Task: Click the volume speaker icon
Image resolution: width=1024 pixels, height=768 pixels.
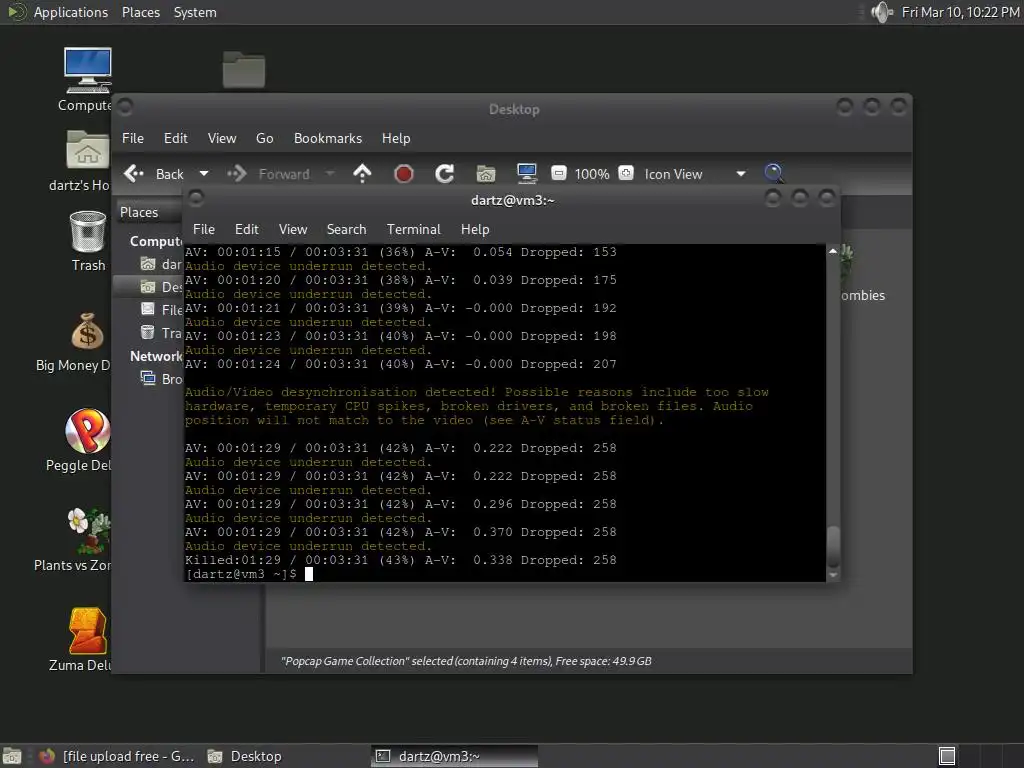Action: 882,12
